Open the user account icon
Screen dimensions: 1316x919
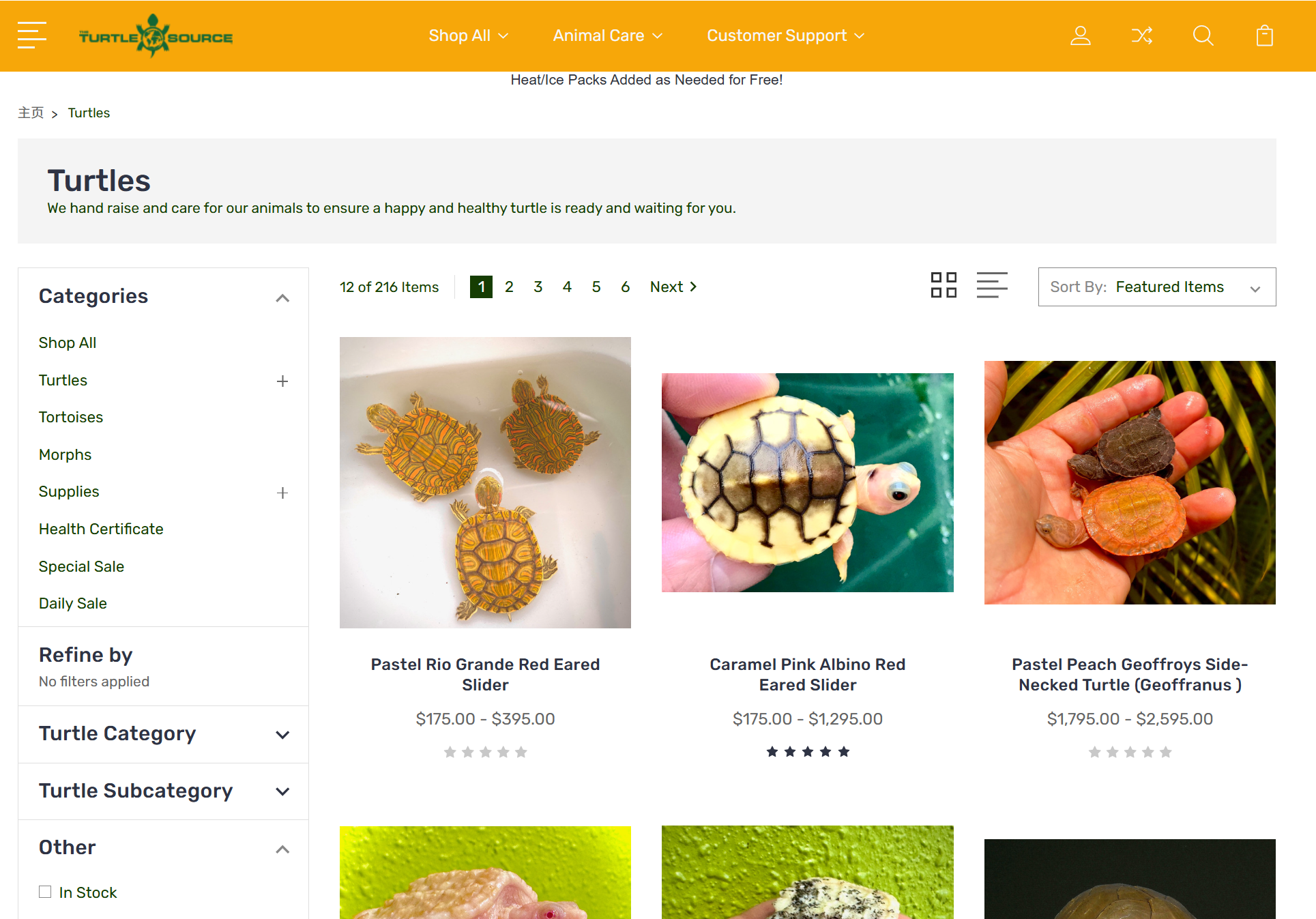click(1080, 35)
